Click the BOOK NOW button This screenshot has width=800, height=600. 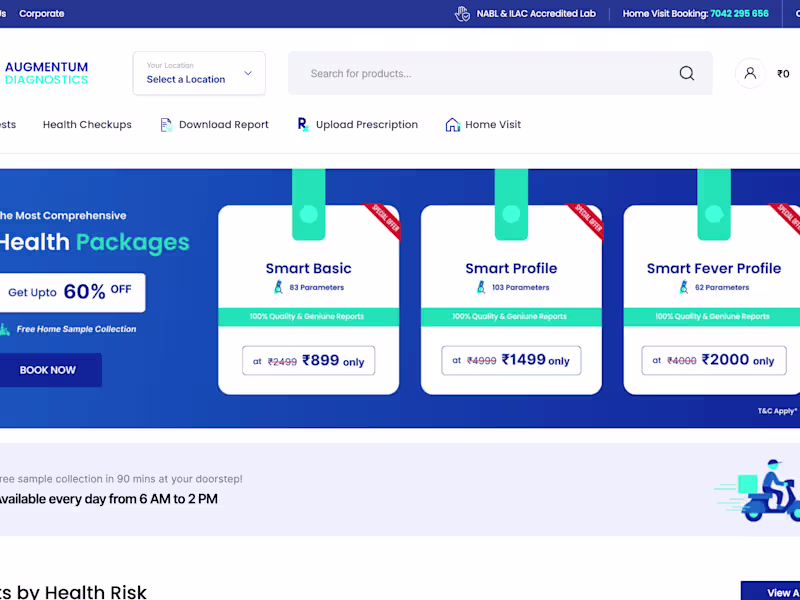(49, 370)
